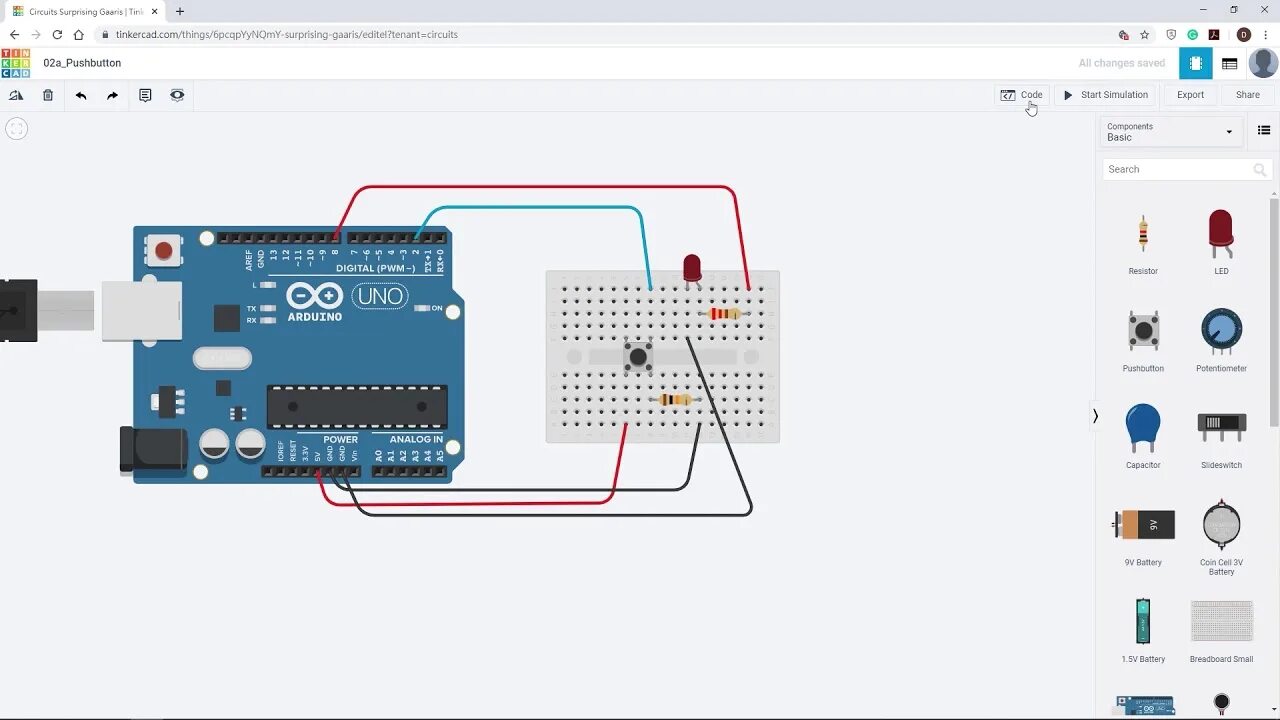1280x720 pixels.
Task: Click the Grammarly extension icon
Action: pos(1193,34)
